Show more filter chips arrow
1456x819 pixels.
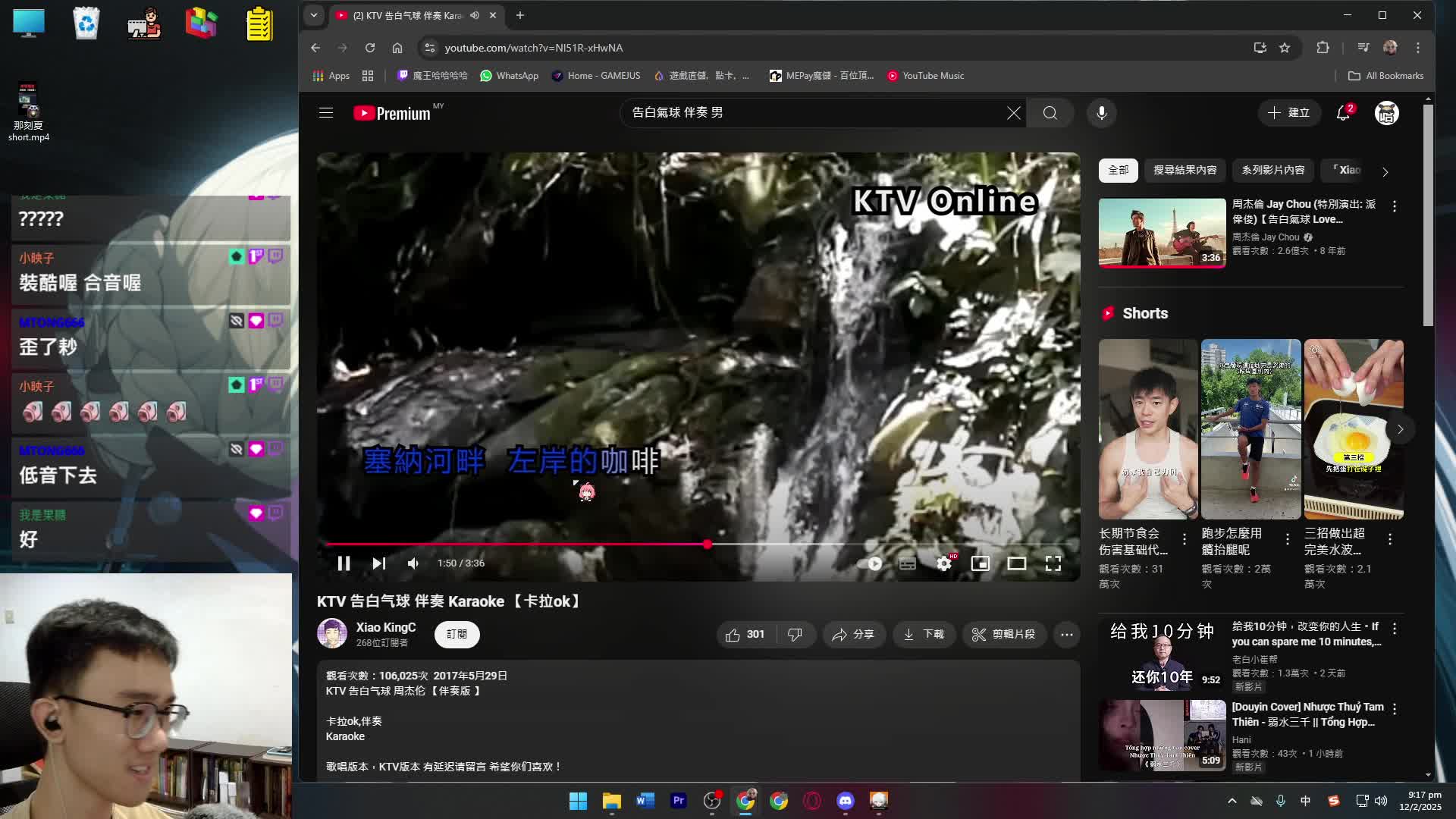1385,172
